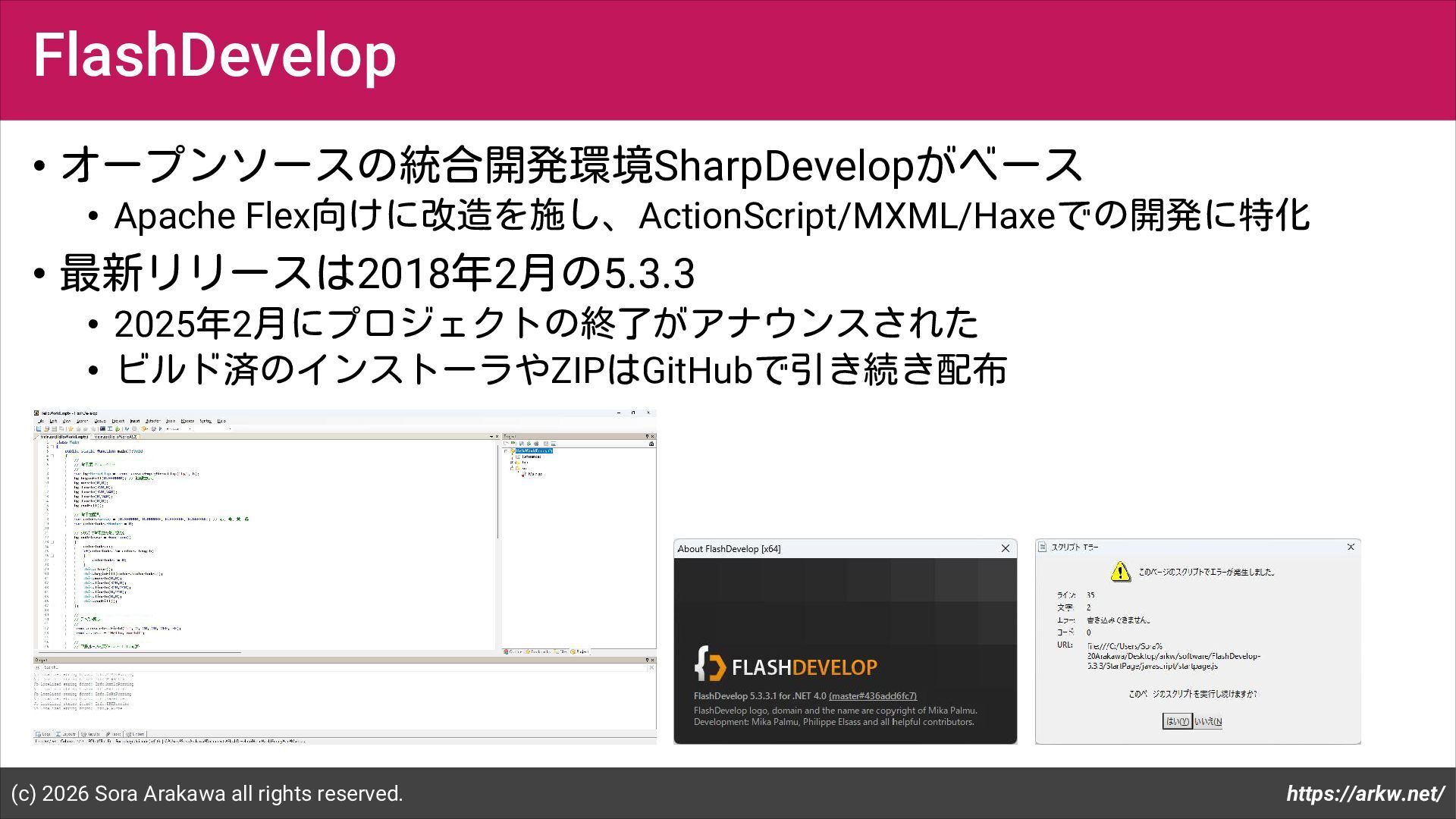Switch to the Project tab in right panel
Viewport: 1456px width, 819px height.
[579, 651]
